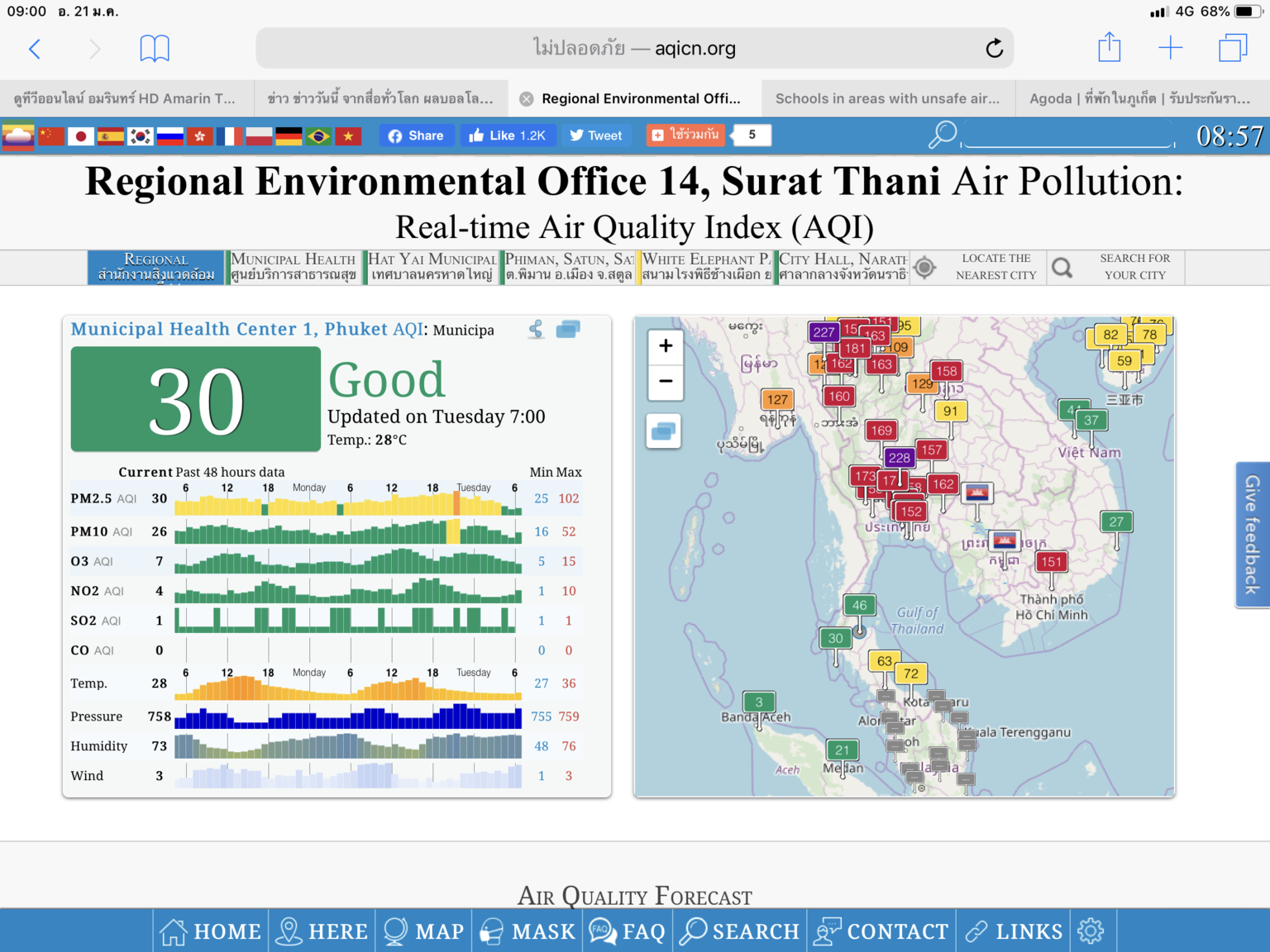Show all open tabs overview icon
The height and width of the screenshot is (952, 1270).
click(x=1233, y=48)
